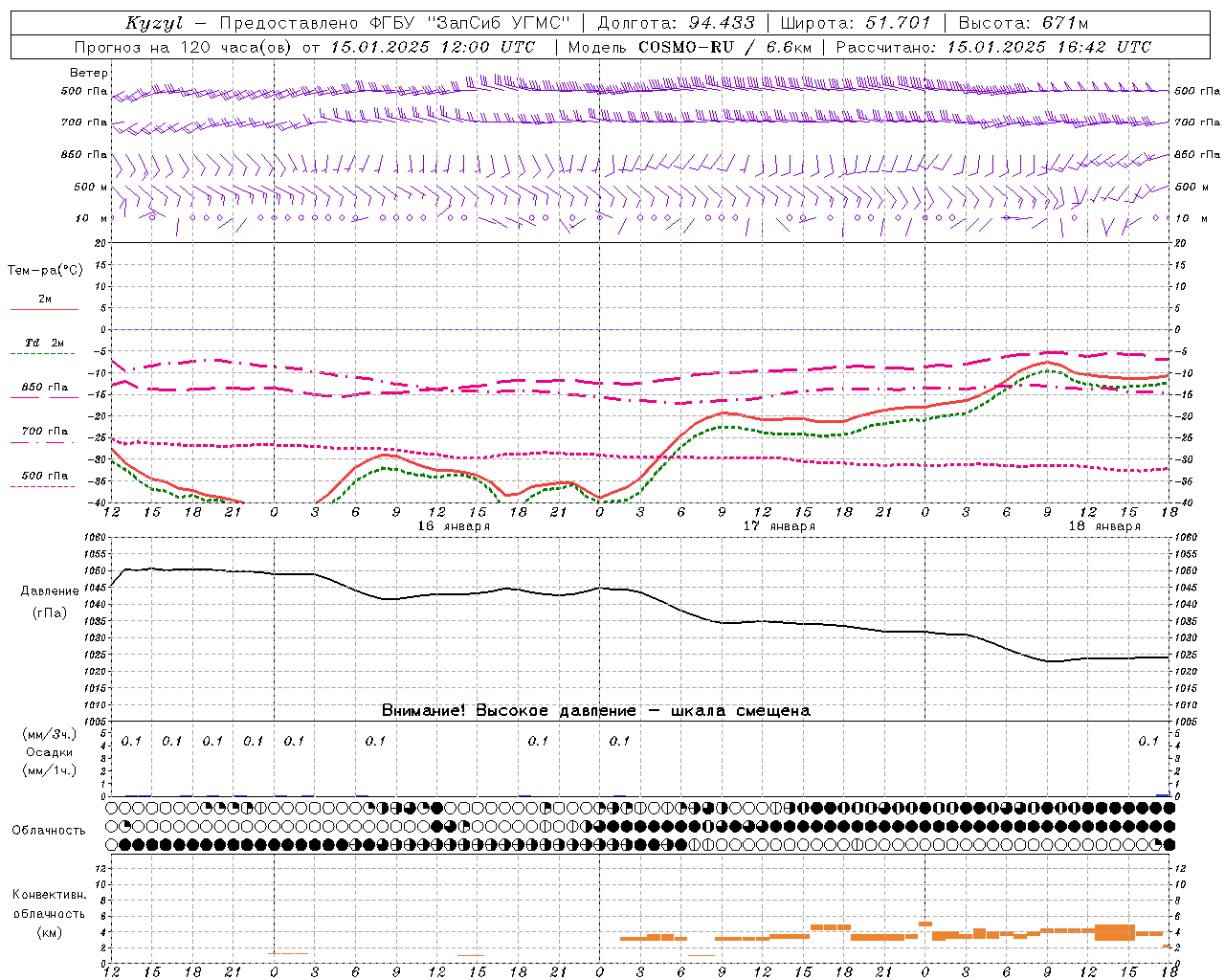Screen dimensions: 1225x980
Task: Click the 'Высота: 671м' elevation text
Action: pos(1023,23)
